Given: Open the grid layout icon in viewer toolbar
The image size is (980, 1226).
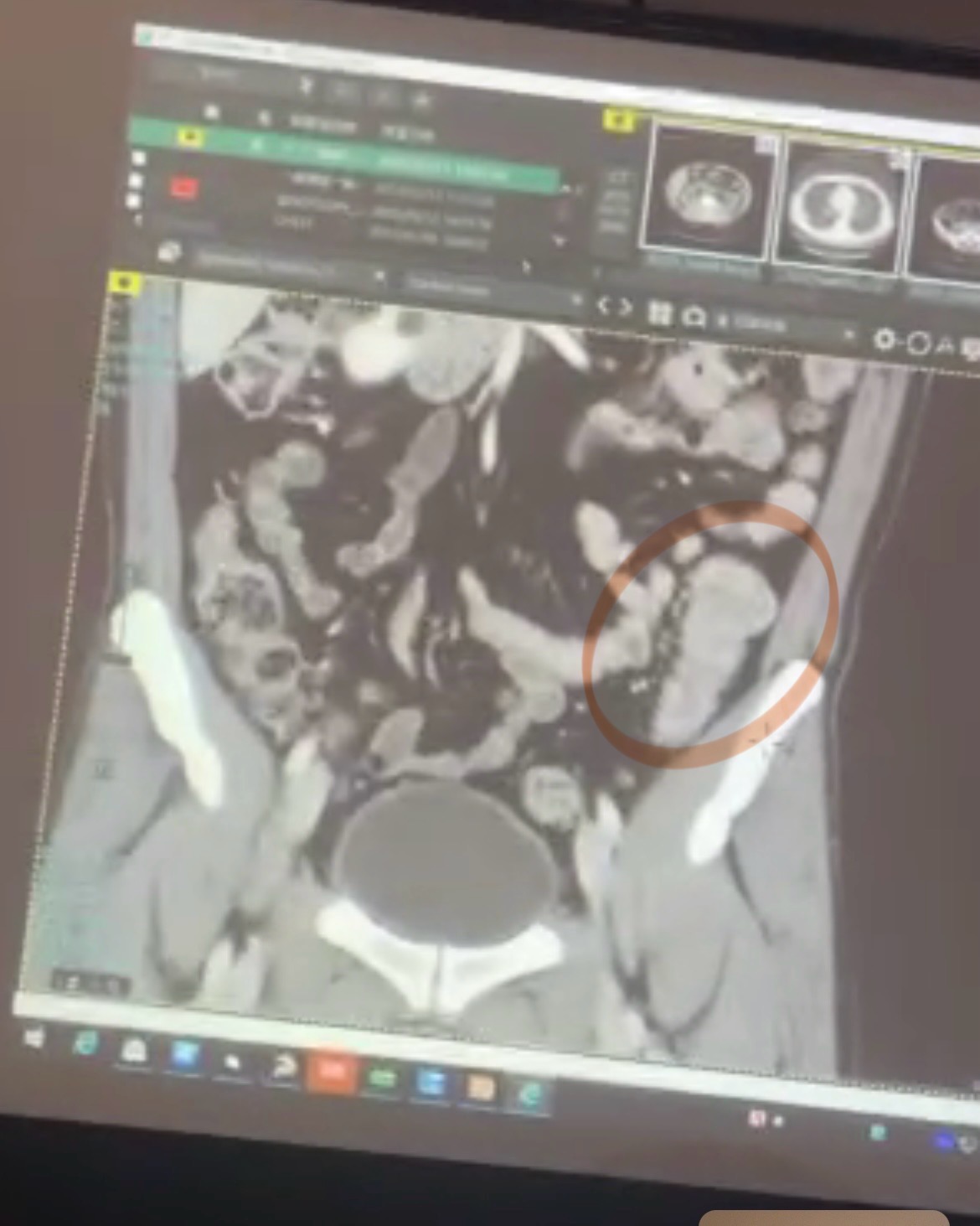Looking at the screenshot, I should [659, 313].
